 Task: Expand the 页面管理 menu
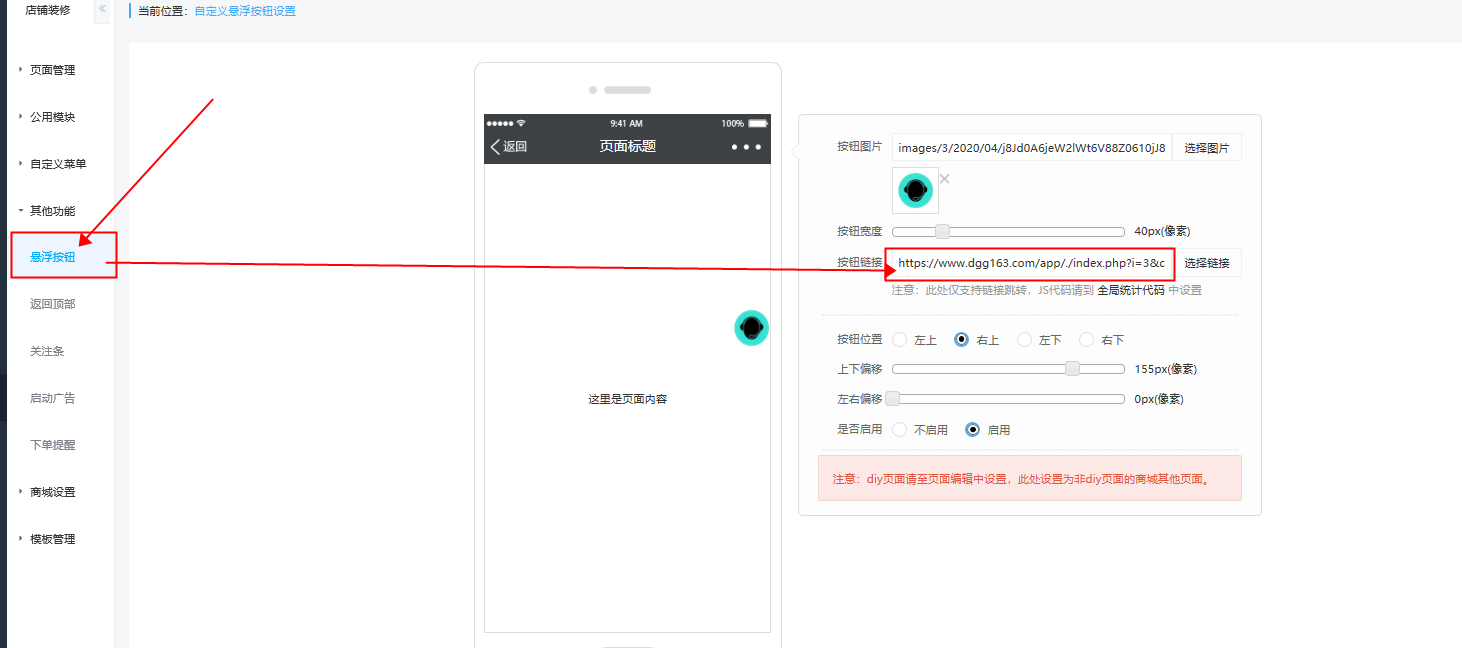click(52, 70)
